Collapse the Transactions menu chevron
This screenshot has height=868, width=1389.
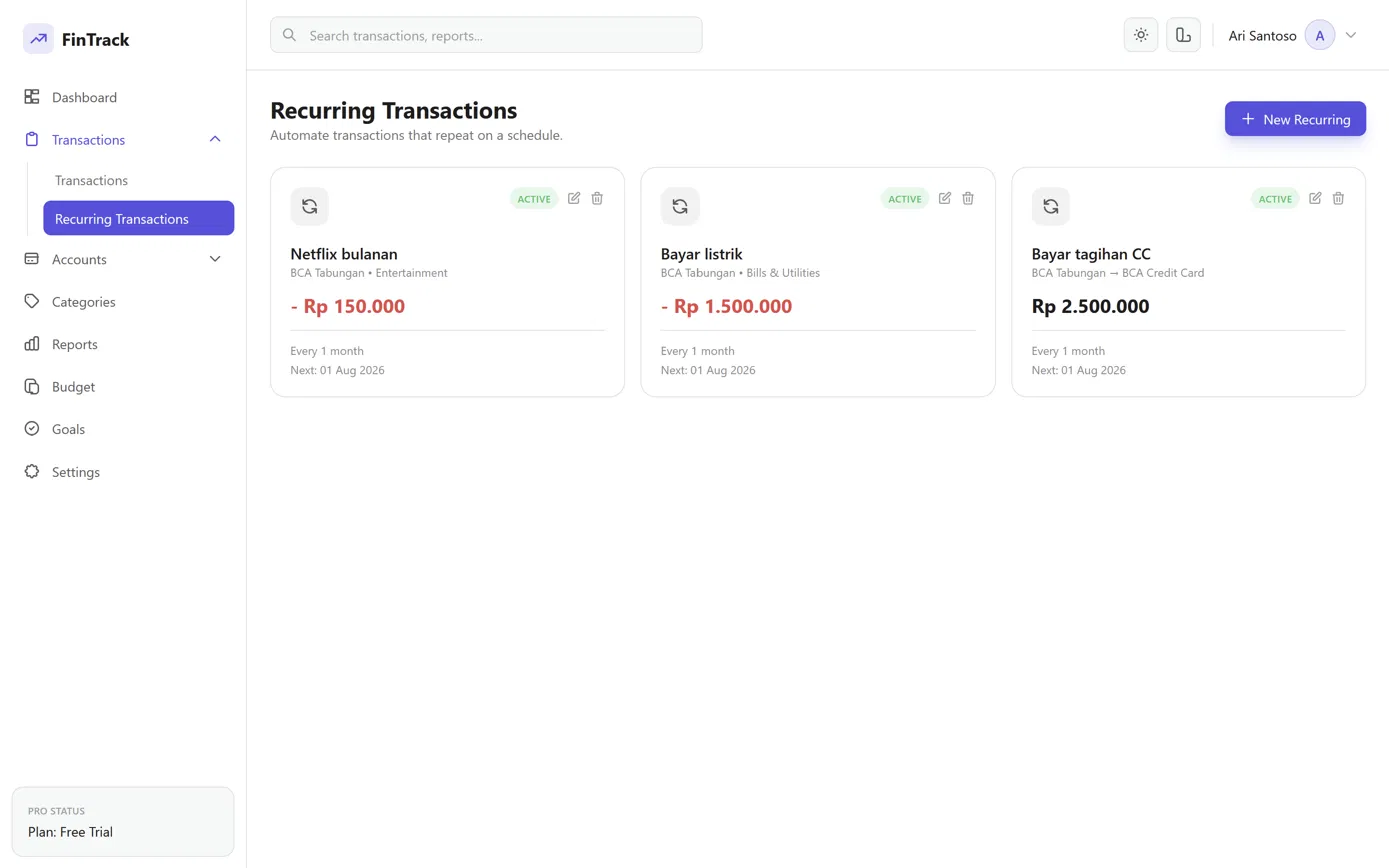pyautogui.click(x=215, y=140)
